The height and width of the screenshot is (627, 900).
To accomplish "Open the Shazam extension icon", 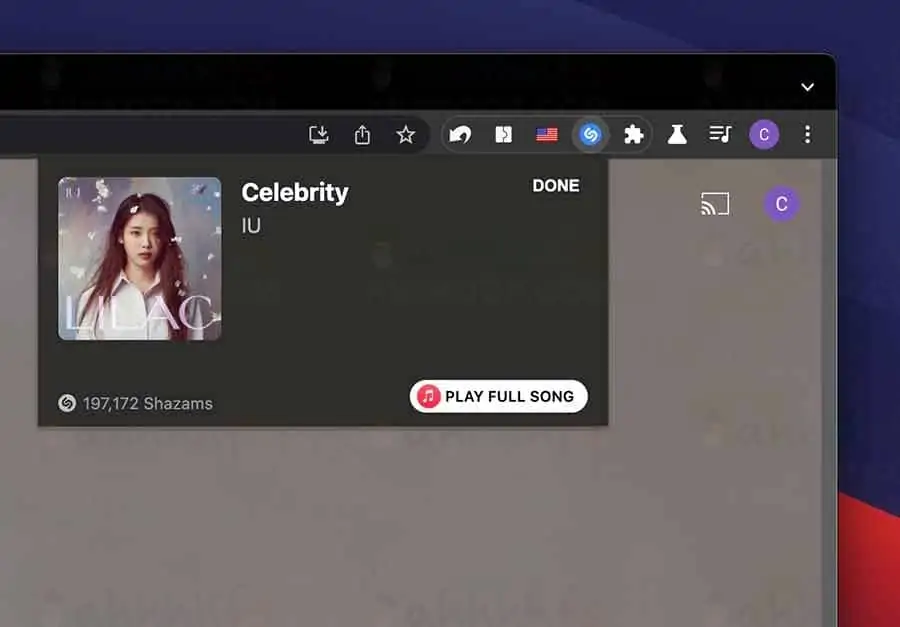I will click(590, 134).
